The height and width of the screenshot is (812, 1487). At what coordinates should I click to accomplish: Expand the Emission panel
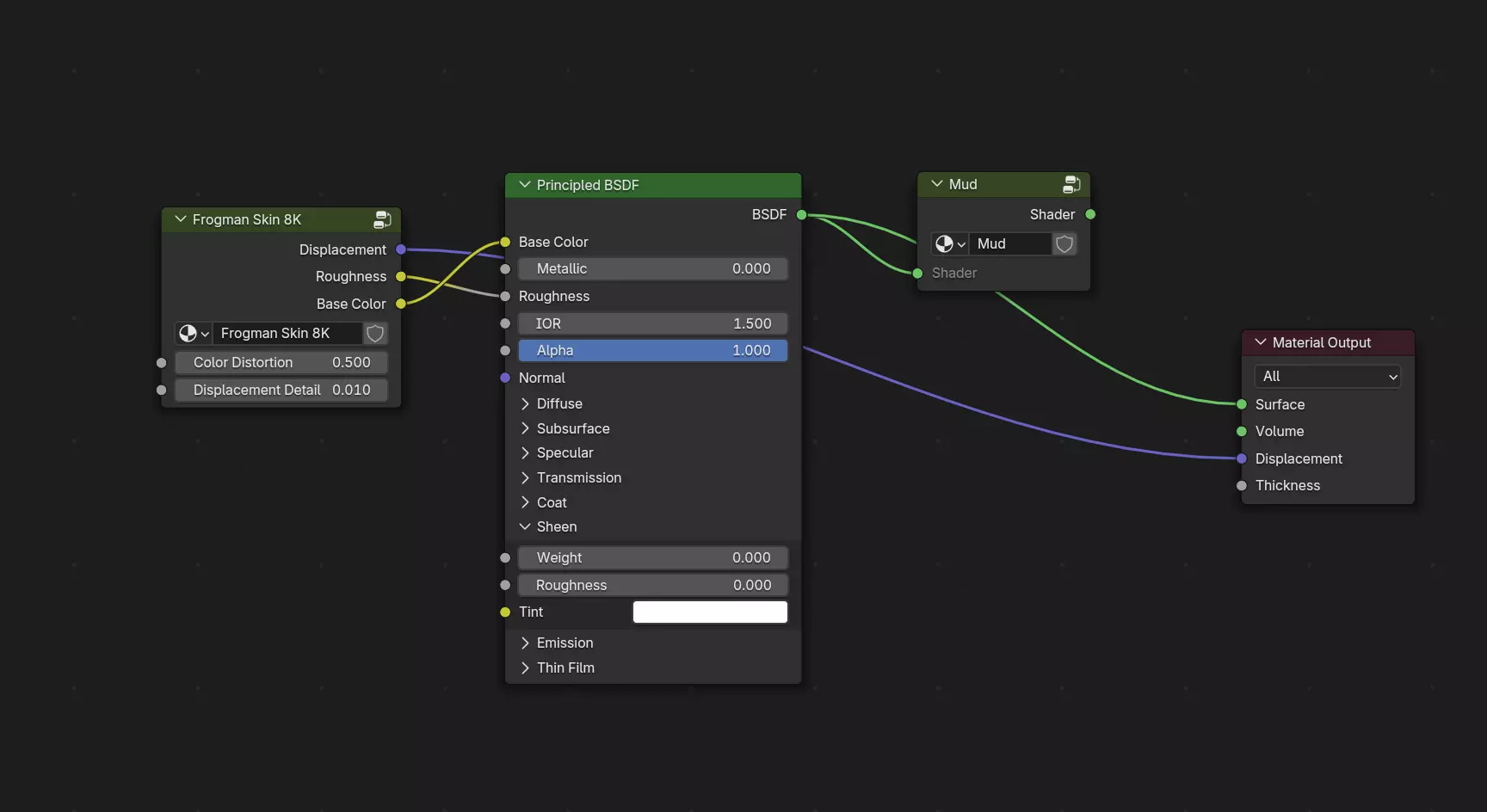pos(525,643)
